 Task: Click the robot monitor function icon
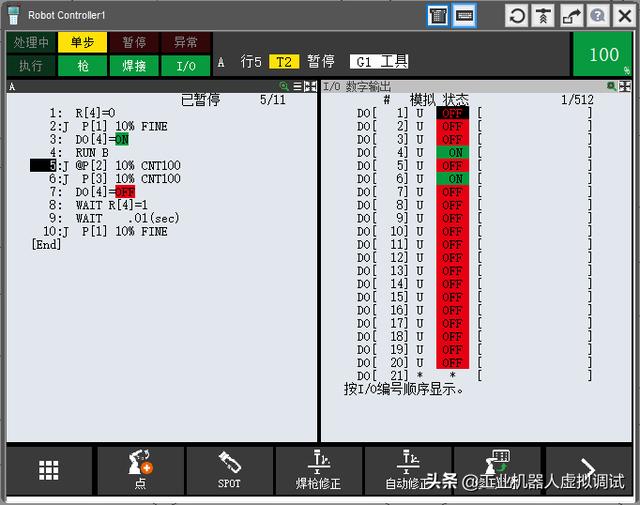[497, 471]
